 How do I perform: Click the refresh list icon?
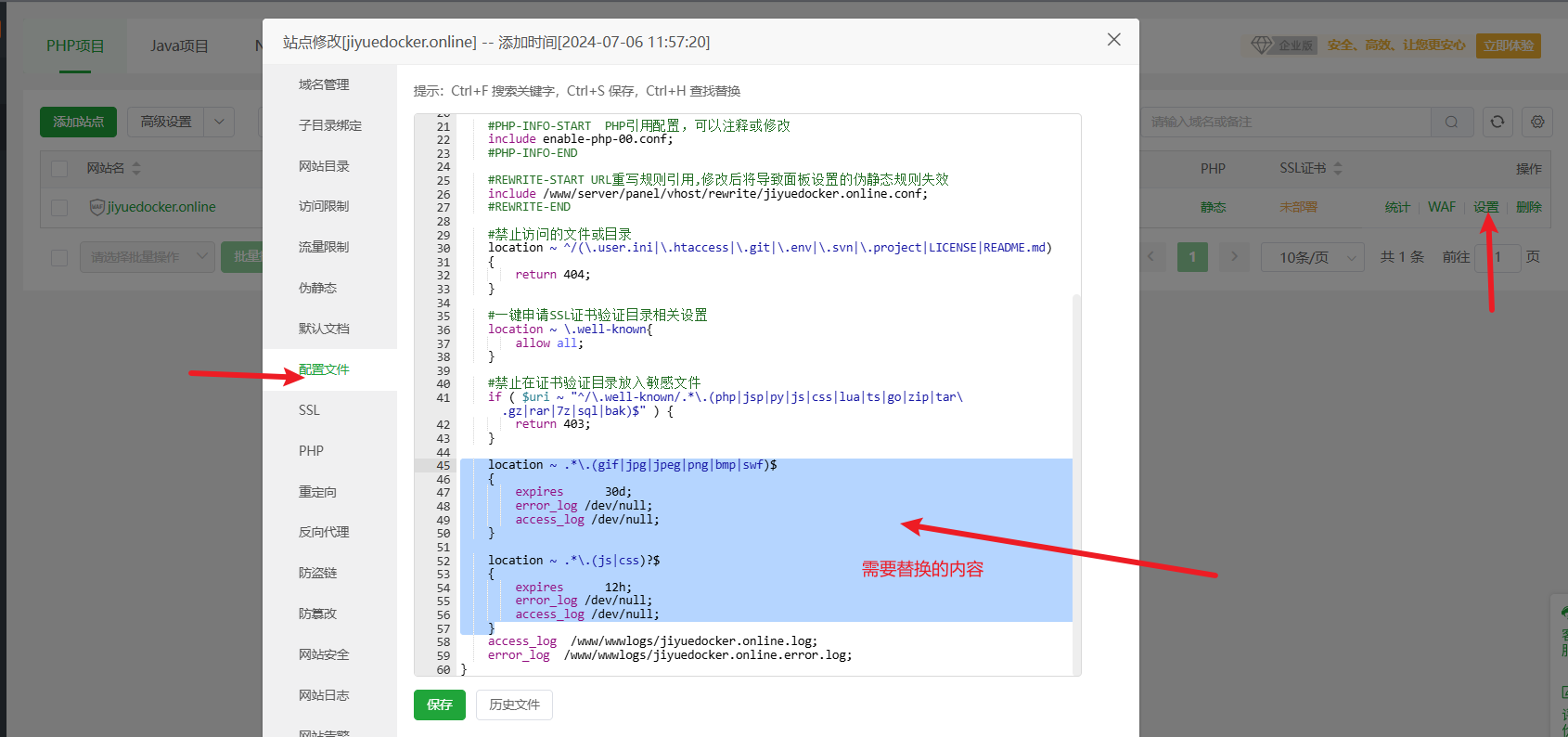pos(1497,122)
